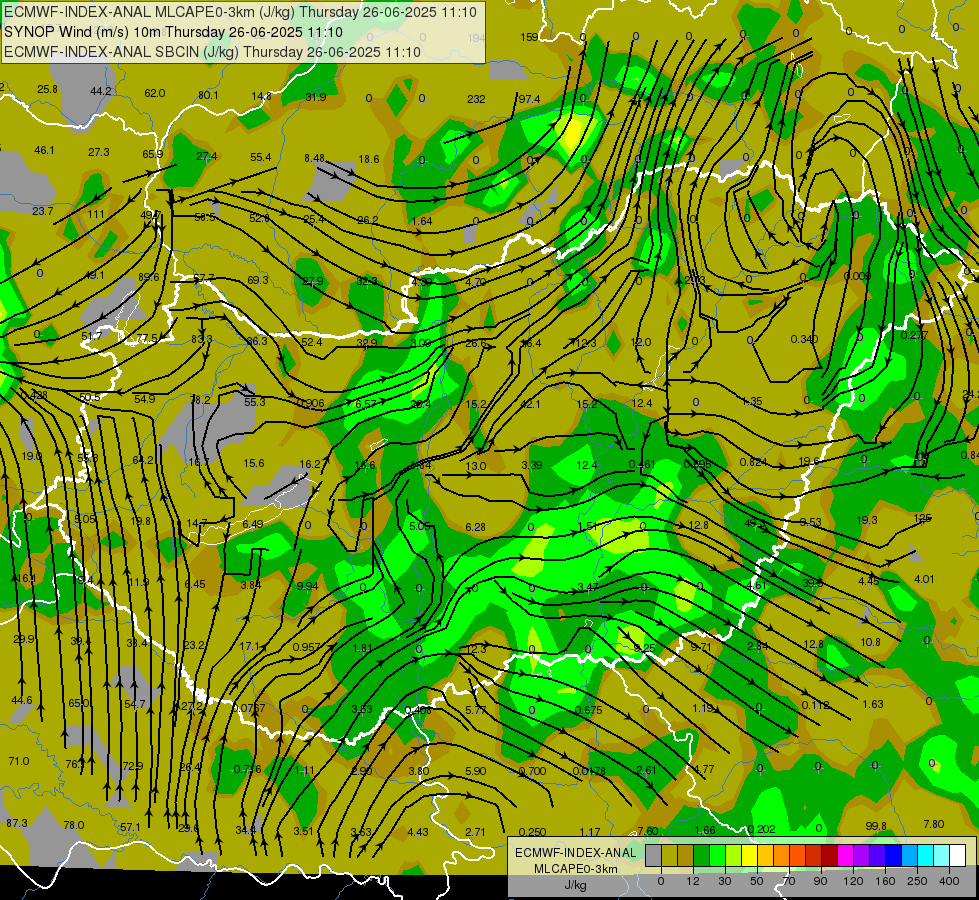Screen dimensions: 979x900
Task: Click legend scale label 120
Action: pos(853,881)
